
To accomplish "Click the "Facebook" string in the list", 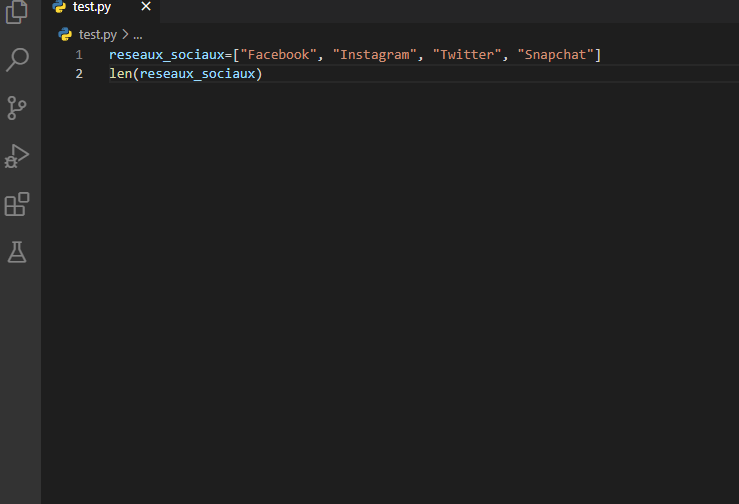I will (x=278, y=55).
